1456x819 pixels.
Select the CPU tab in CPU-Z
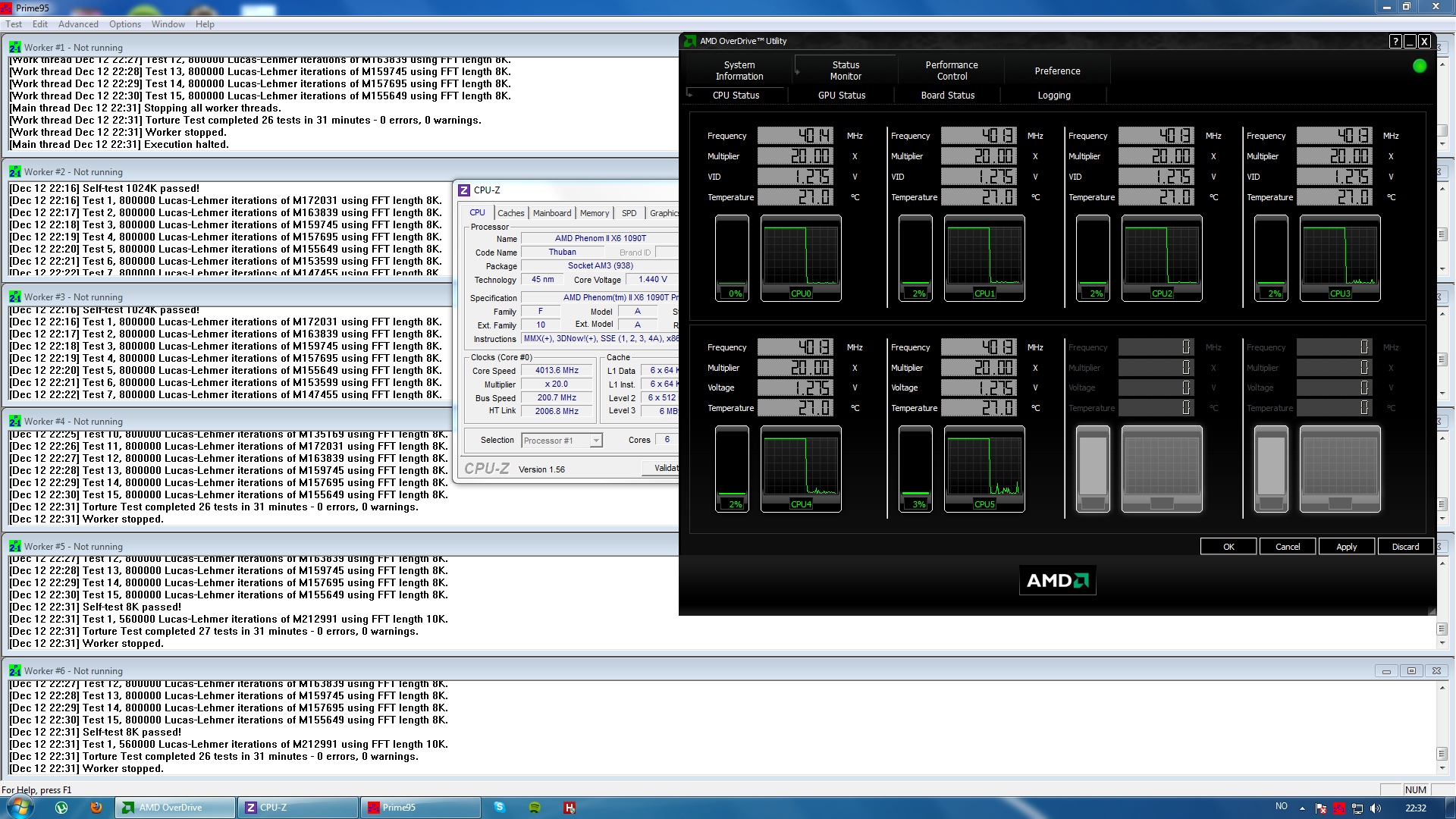point(477,212)
